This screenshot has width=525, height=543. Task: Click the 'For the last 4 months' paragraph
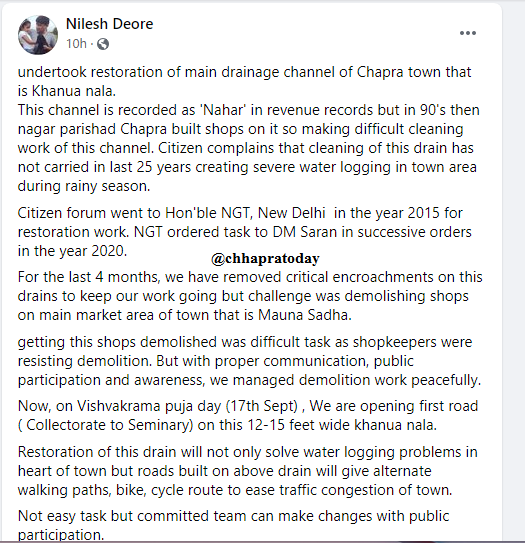(250, 296)
